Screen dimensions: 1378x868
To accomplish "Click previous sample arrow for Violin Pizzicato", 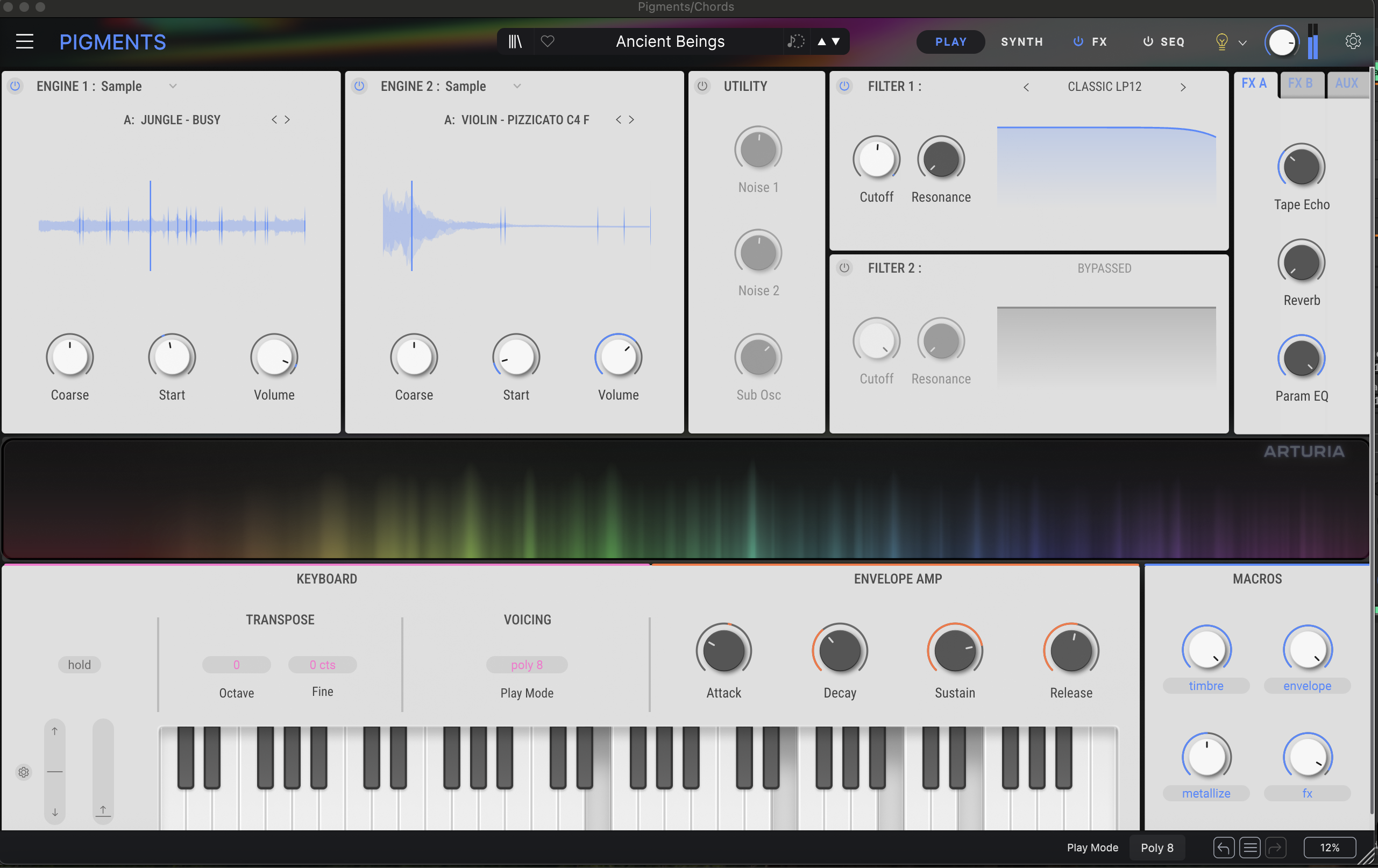I will [x=618, y=119].
